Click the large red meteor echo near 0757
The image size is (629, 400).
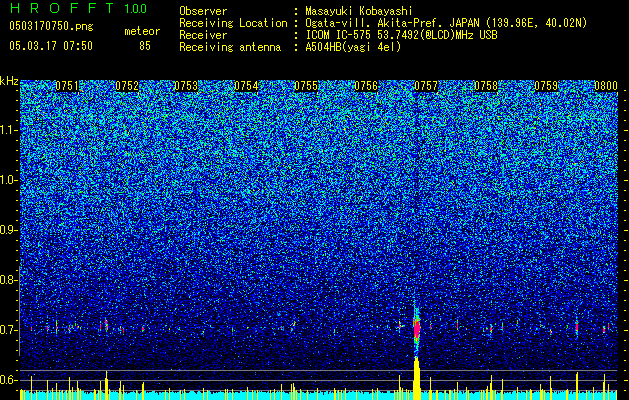tap(417, 329)
